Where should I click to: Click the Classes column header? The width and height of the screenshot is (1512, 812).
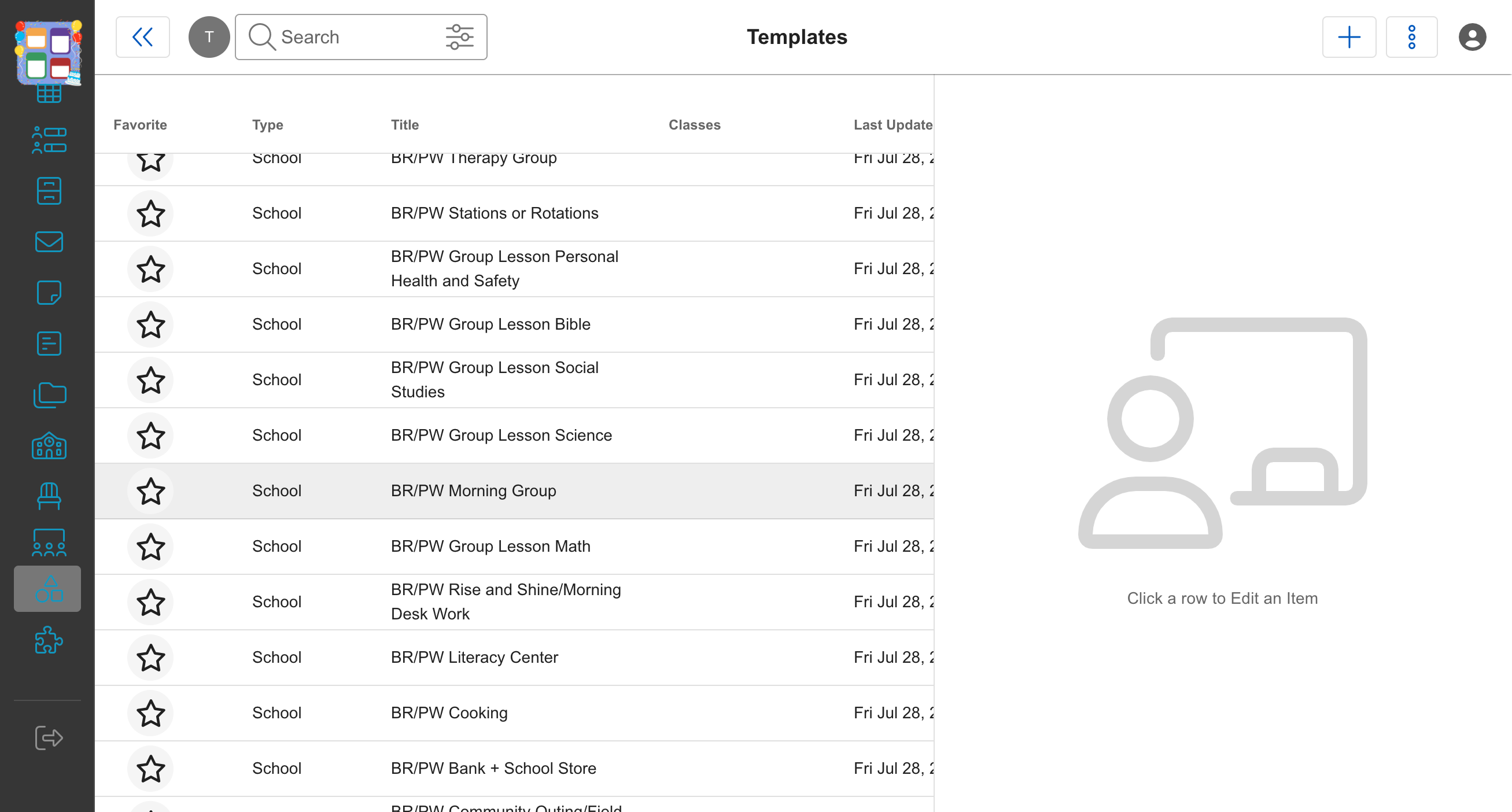tap(694, 125)
